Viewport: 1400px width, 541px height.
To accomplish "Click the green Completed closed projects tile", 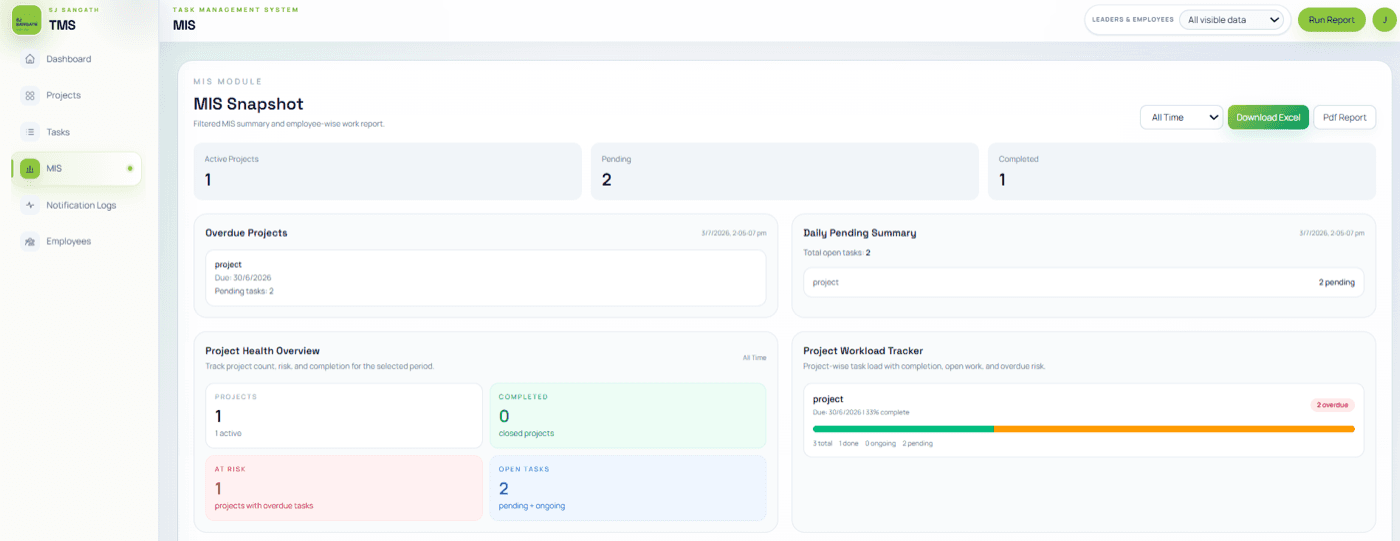I will [x=627, y=415].
